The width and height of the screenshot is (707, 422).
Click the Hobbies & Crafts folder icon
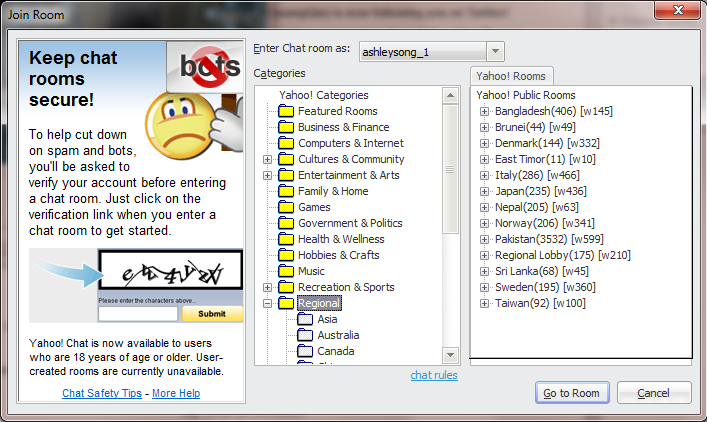tap(286, 255)
